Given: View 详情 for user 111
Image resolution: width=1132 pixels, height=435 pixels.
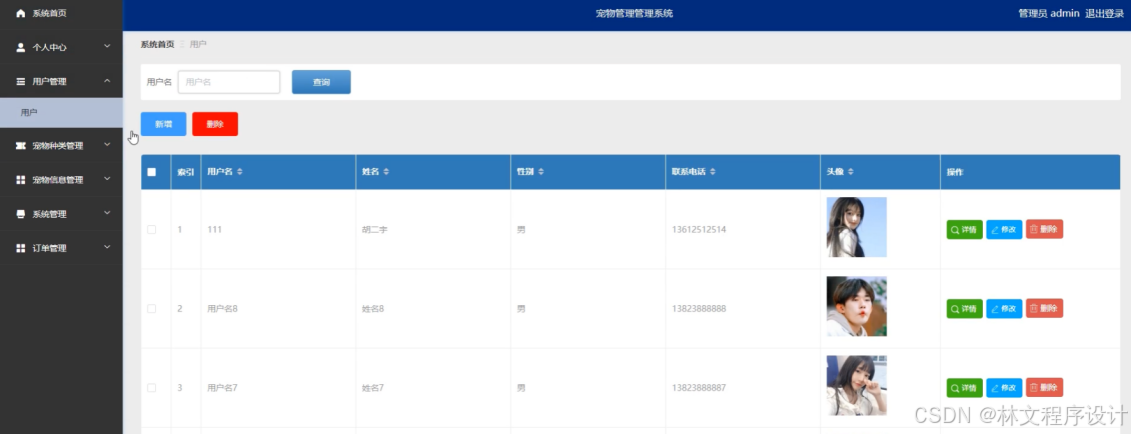Looking at the screenshot, I should click(x=965, y=229).
